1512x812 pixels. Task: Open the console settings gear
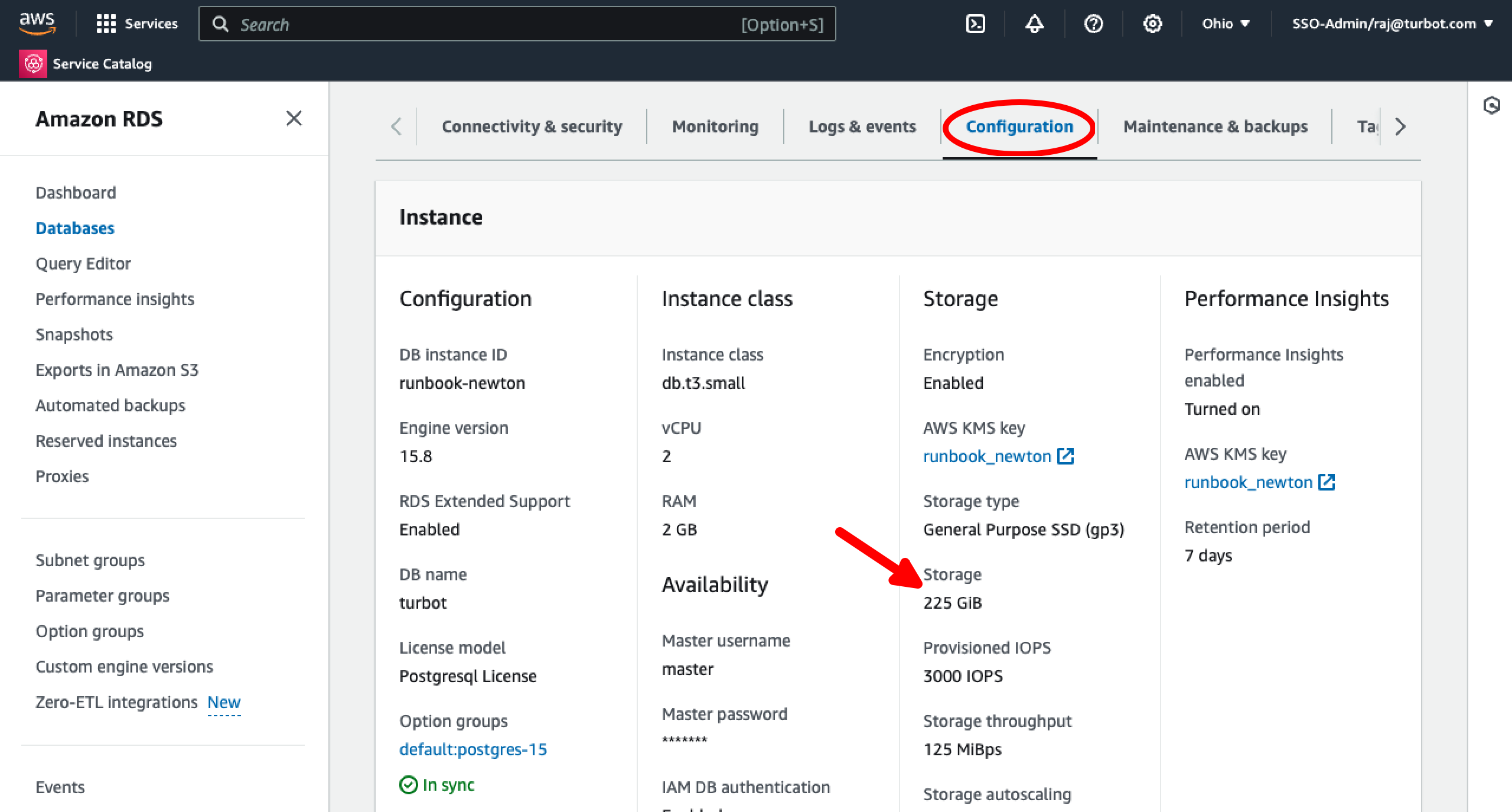1152,24
